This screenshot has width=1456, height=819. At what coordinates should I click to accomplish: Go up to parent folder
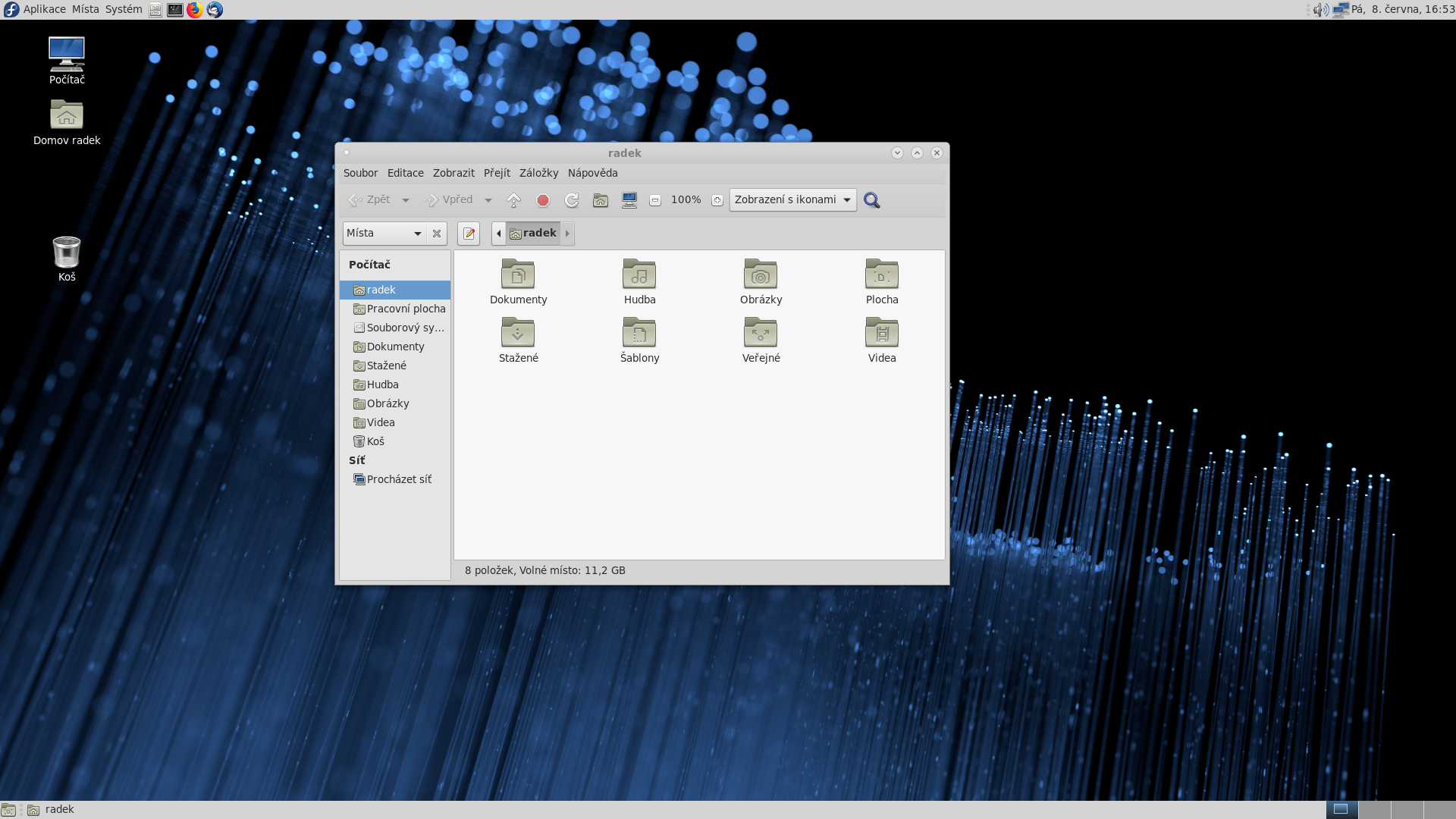click(x=513, y=200)
